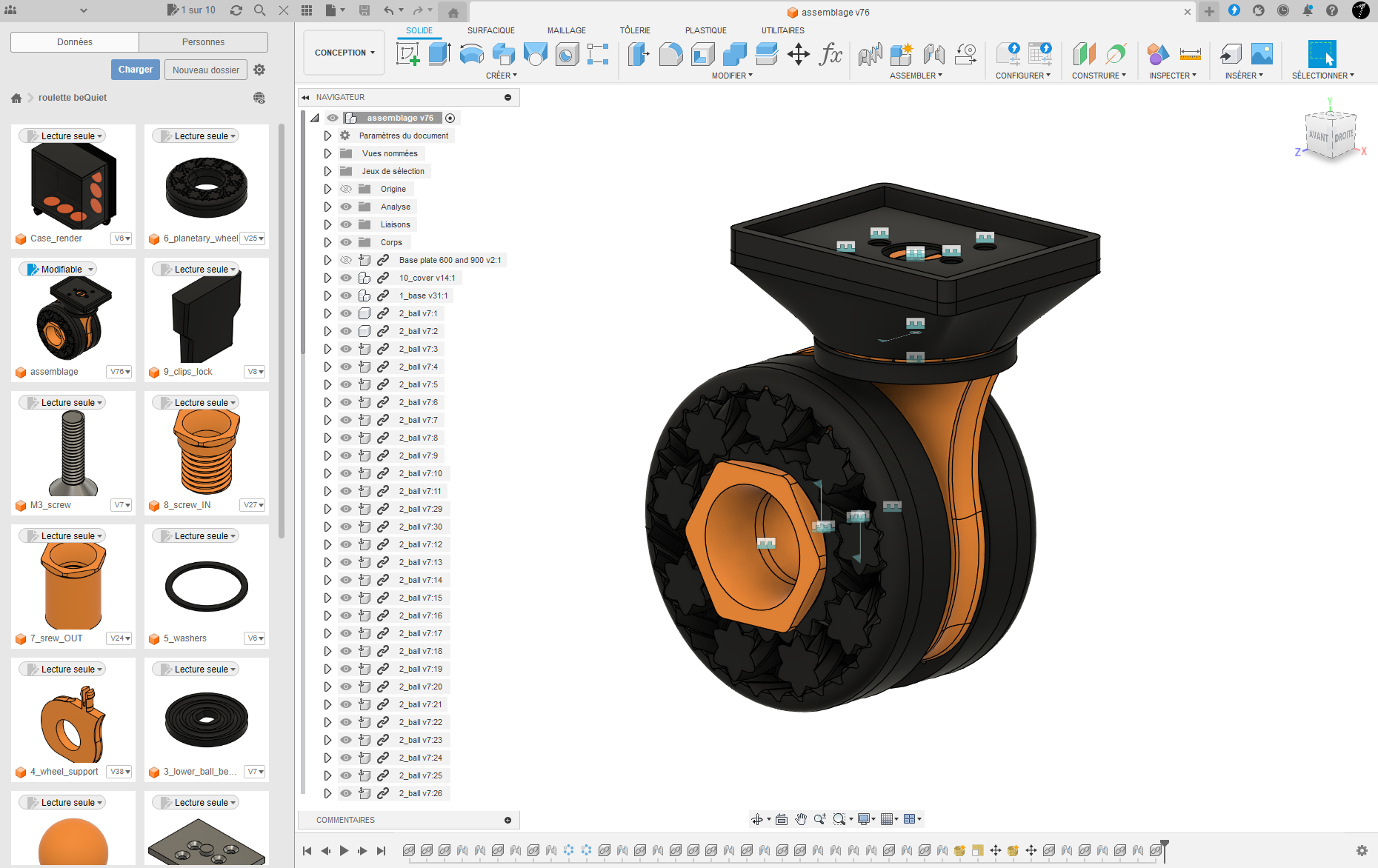Click the Charger button
Viewport: 1378px width, 868px height.
point(135,70)
